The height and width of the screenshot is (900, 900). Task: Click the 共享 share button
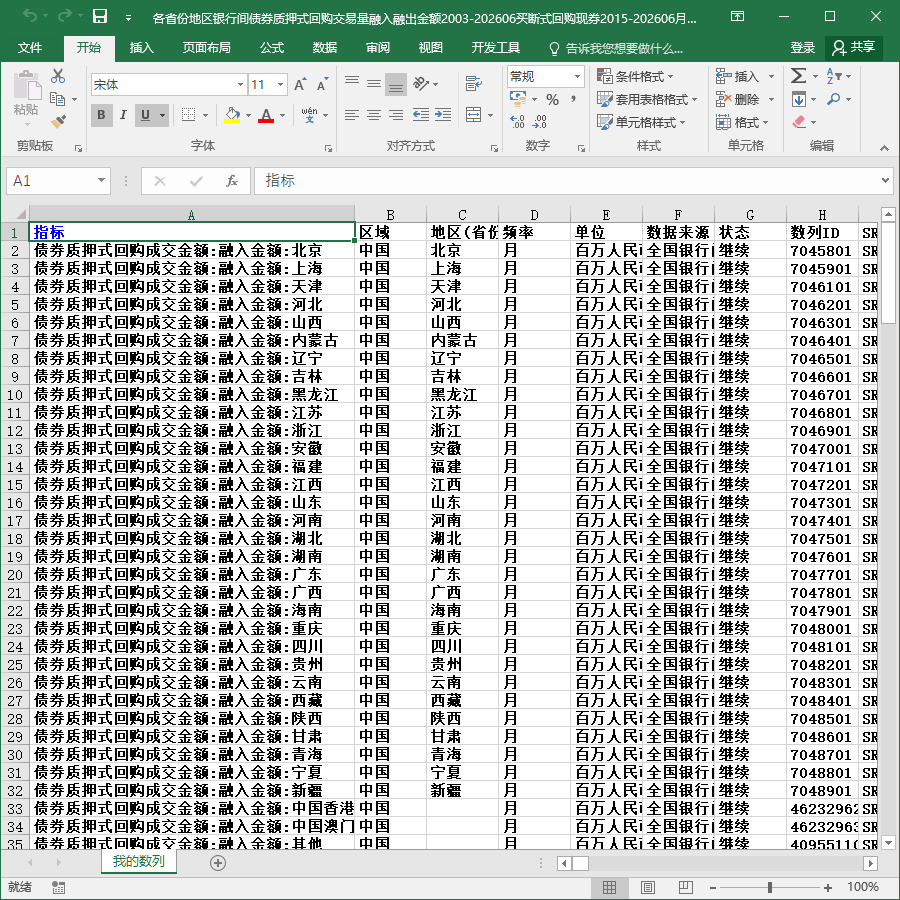(x=854, y=48)
